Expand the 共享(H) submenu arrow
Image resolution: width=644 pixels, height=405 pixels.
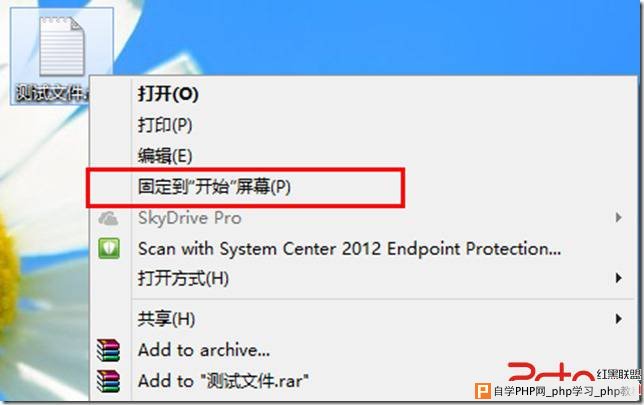point(618,319)
